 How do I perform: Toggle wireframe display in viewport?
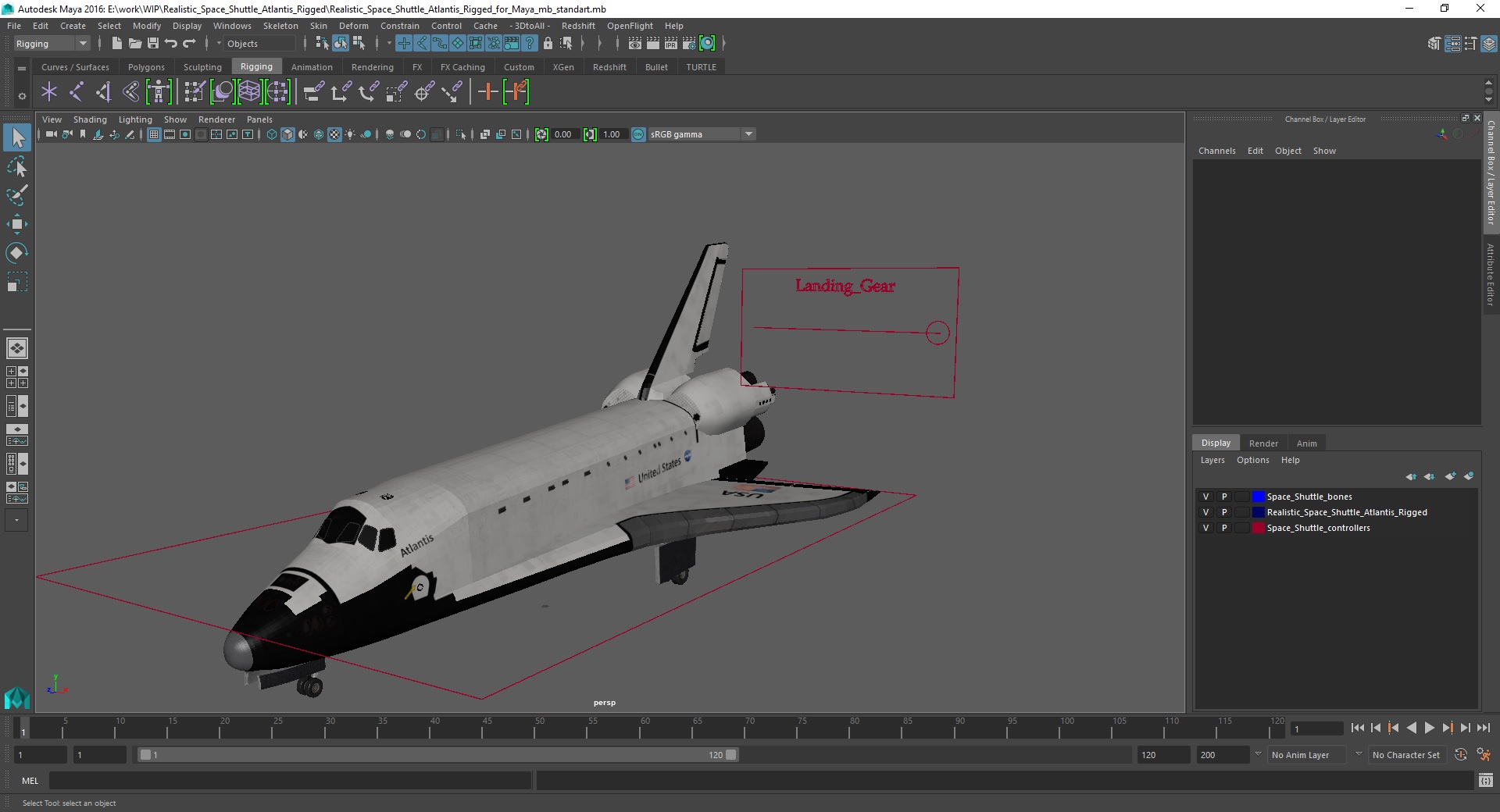(272, 134)
